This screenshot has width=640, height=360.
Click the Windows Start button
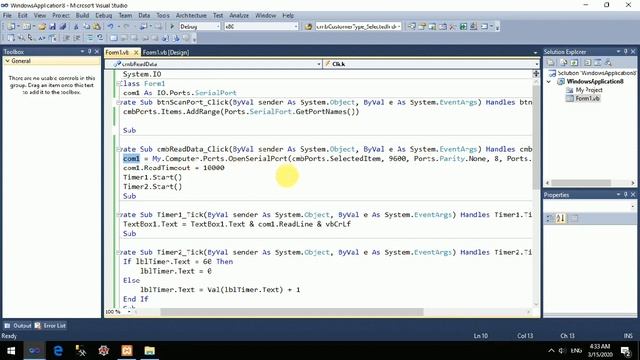tap(11, 351)
